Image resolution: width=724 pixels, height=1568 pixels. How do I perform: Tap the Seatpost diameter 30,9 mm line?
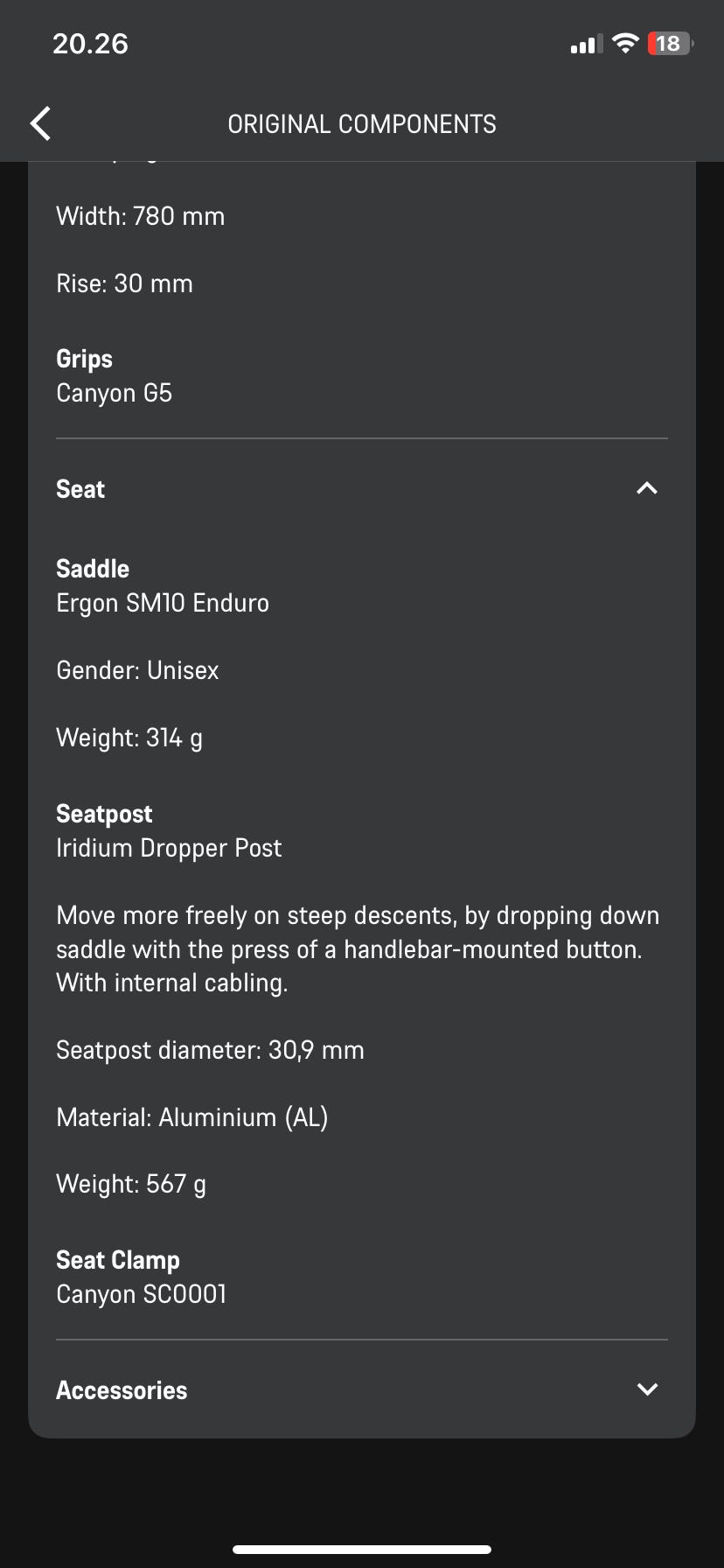pyautogui.click(x=210, y=1050)
